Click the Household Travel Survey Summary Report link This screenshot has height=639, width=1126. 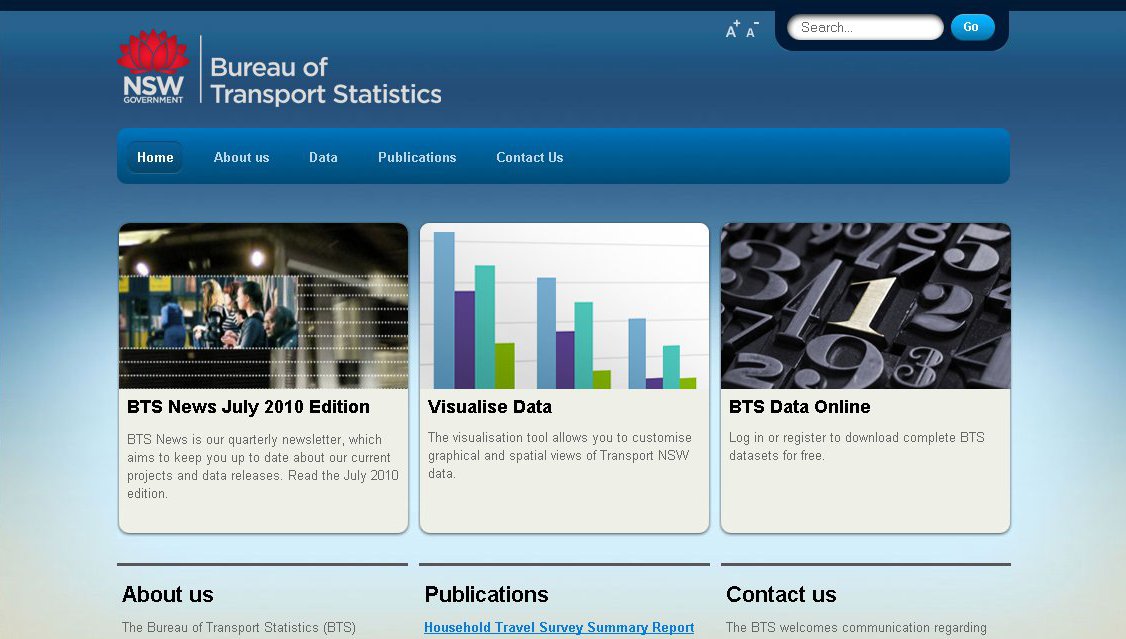pos(558,627)
